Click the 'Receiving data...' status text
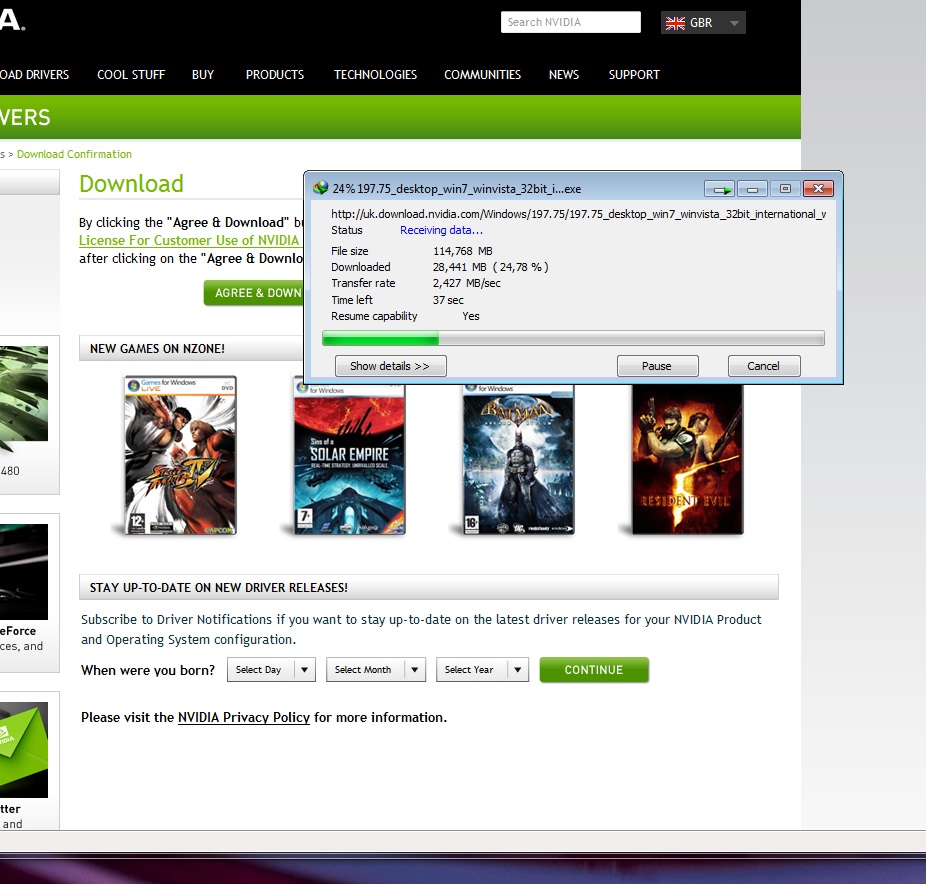Screen dimensions: 926x884 click(441, 230)
